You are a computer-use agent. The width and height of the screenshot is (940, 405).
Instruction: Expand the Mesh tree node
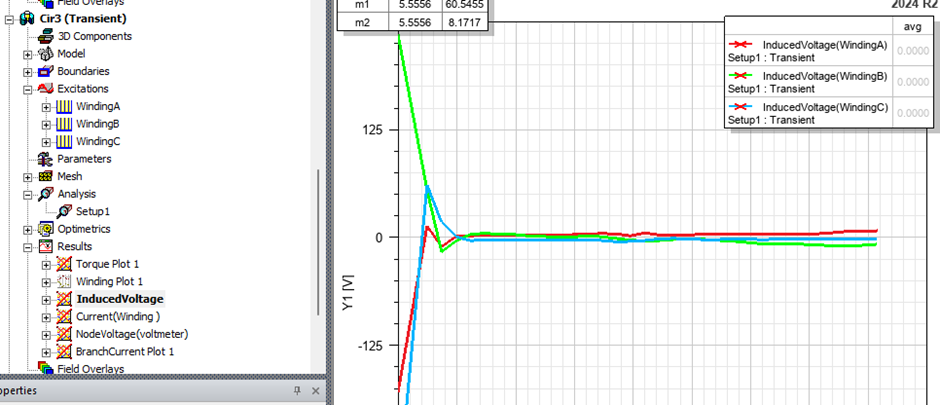tap(28, 177)
